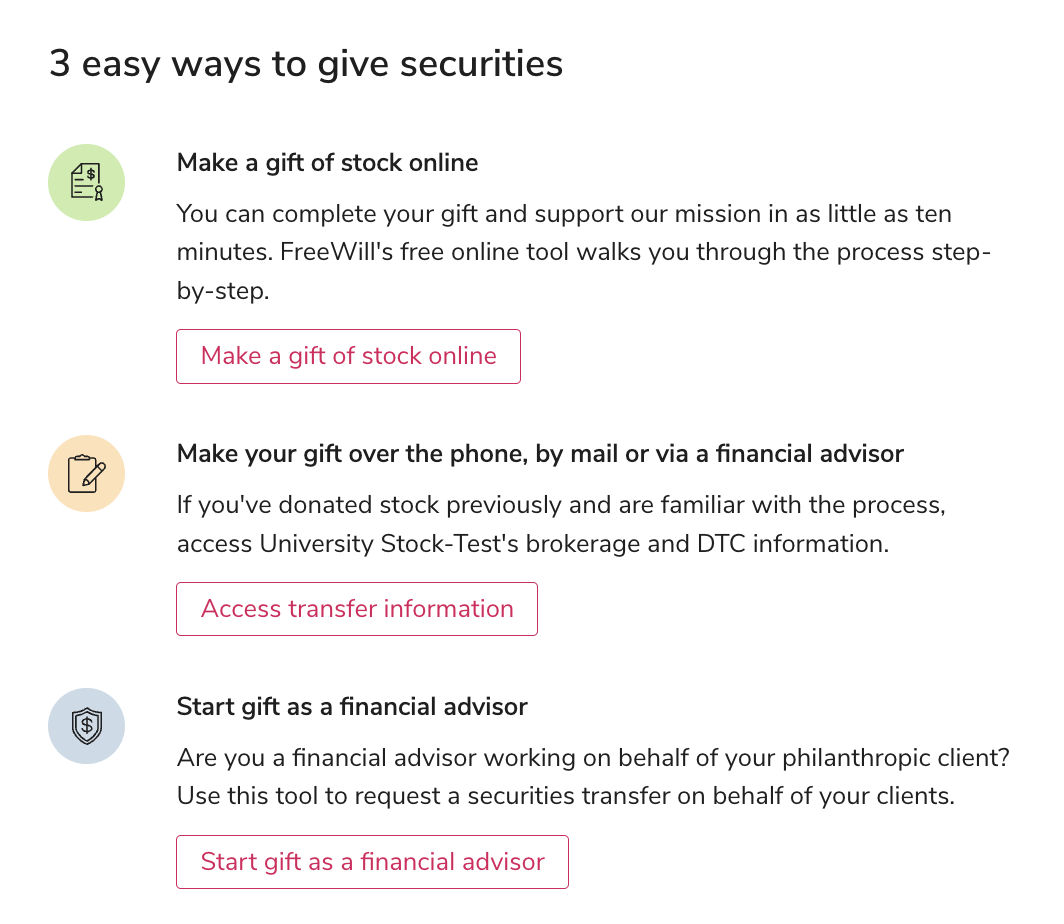Select the bold 'Make a gift of stock online' heading

coord(327,162)
